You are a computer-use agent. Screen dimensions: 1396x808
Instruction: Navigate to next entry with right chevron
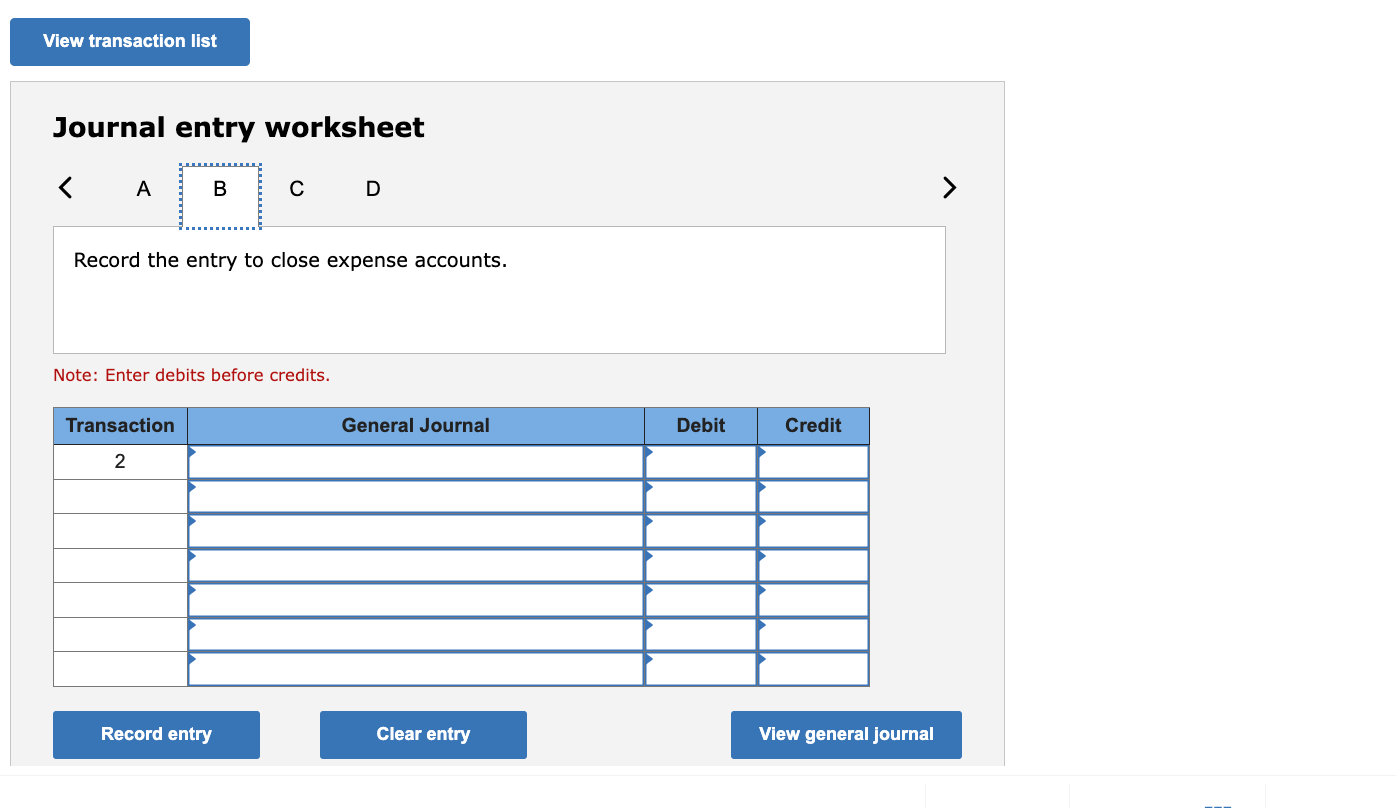[x=948, y=187]
